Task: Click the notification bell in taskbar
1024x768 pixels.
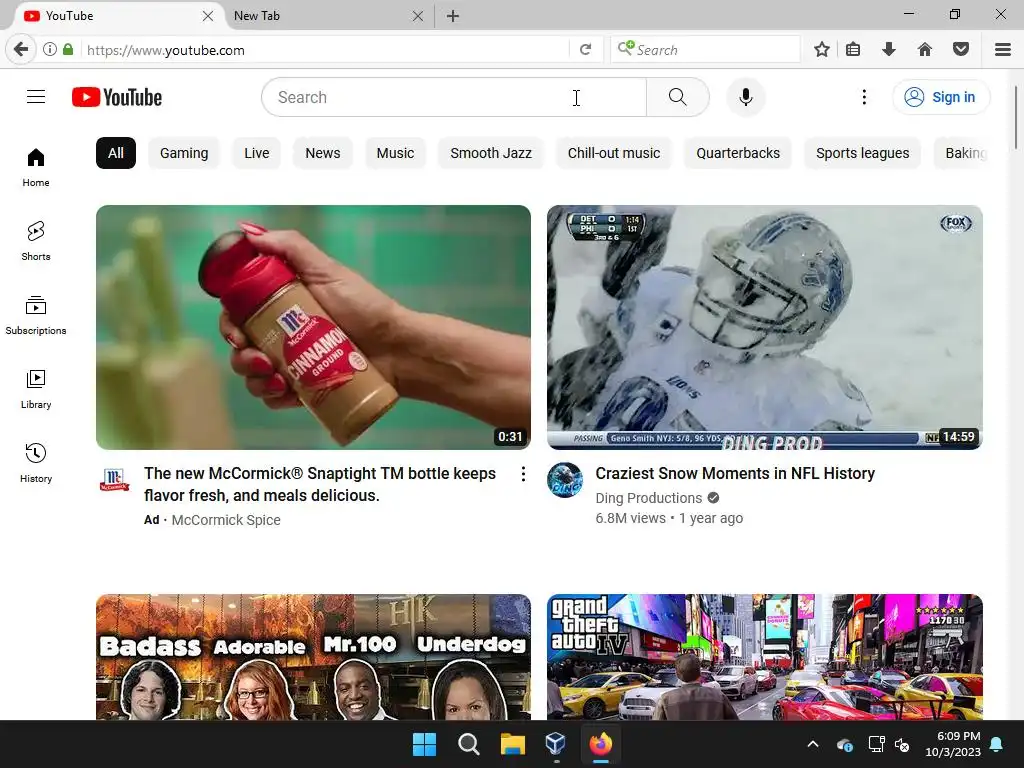Action: point(997,744)
